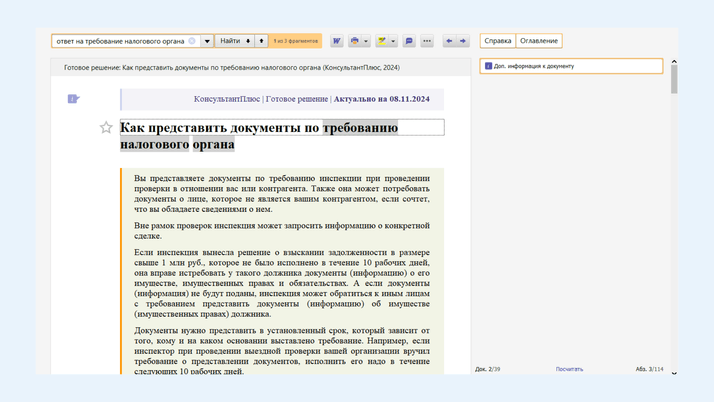Click the 'Абз. 3/114' status text
Screen dimensions: 714x402
pos(649,369)
